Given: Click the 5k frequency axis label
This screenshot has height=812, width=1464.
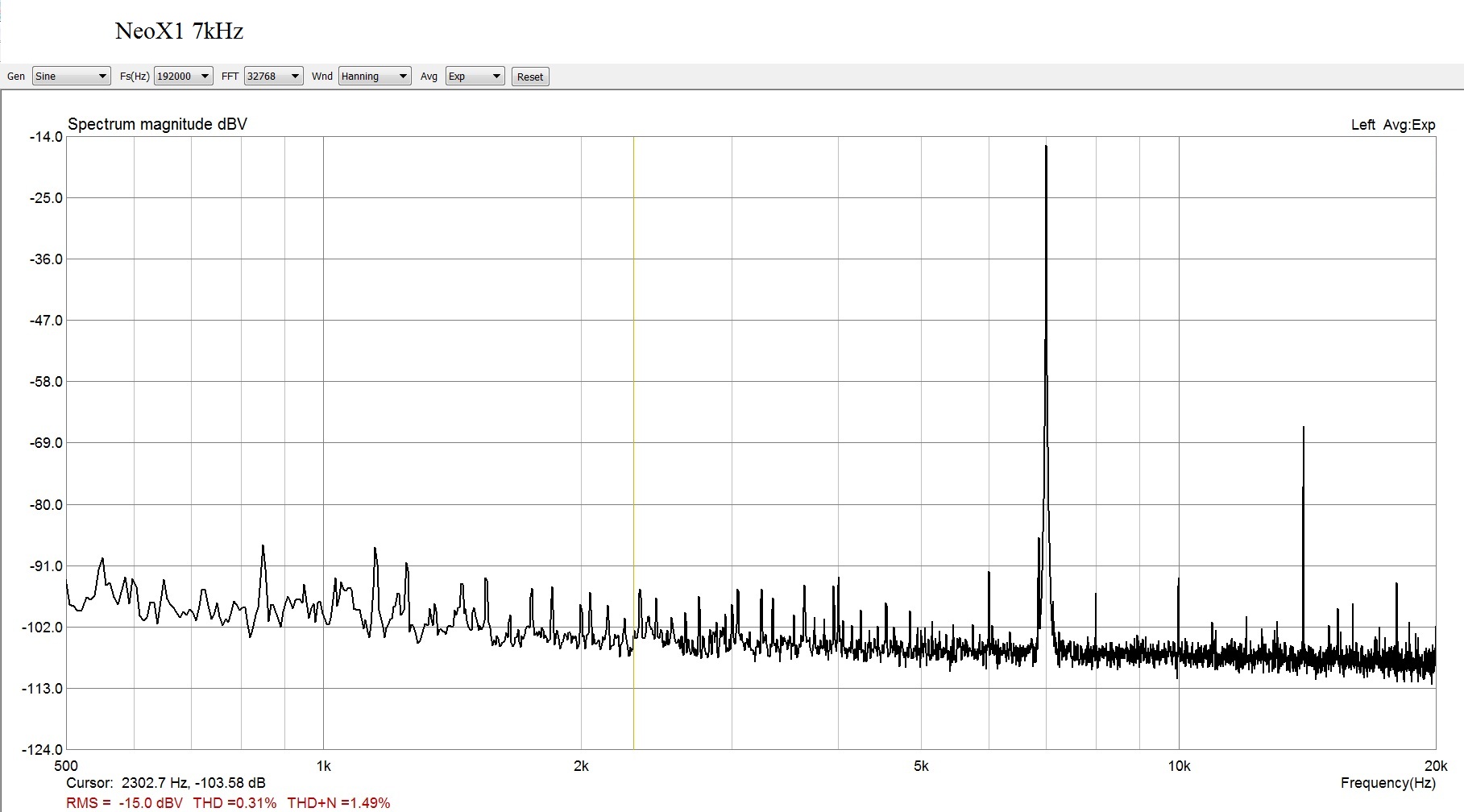Looking at the screenshot, I should click(921, 766).
